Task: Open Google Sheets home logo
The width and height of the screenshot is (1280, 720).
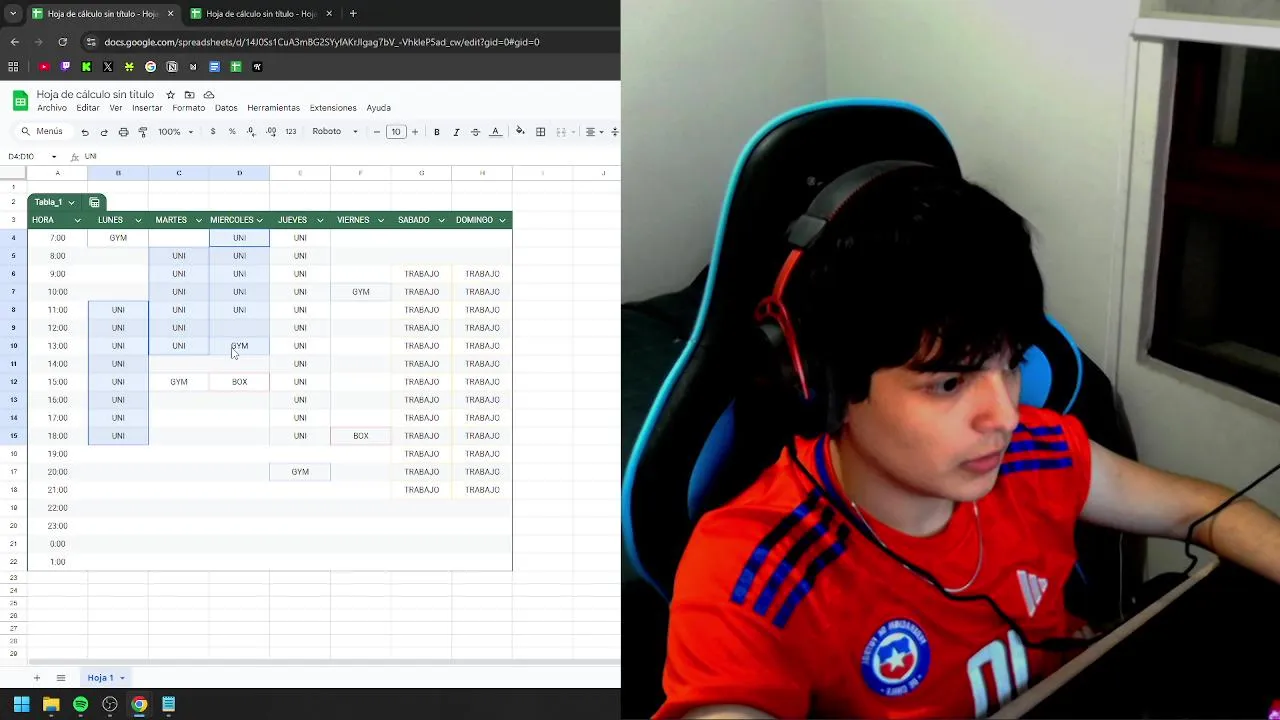Action: point(20,100)
